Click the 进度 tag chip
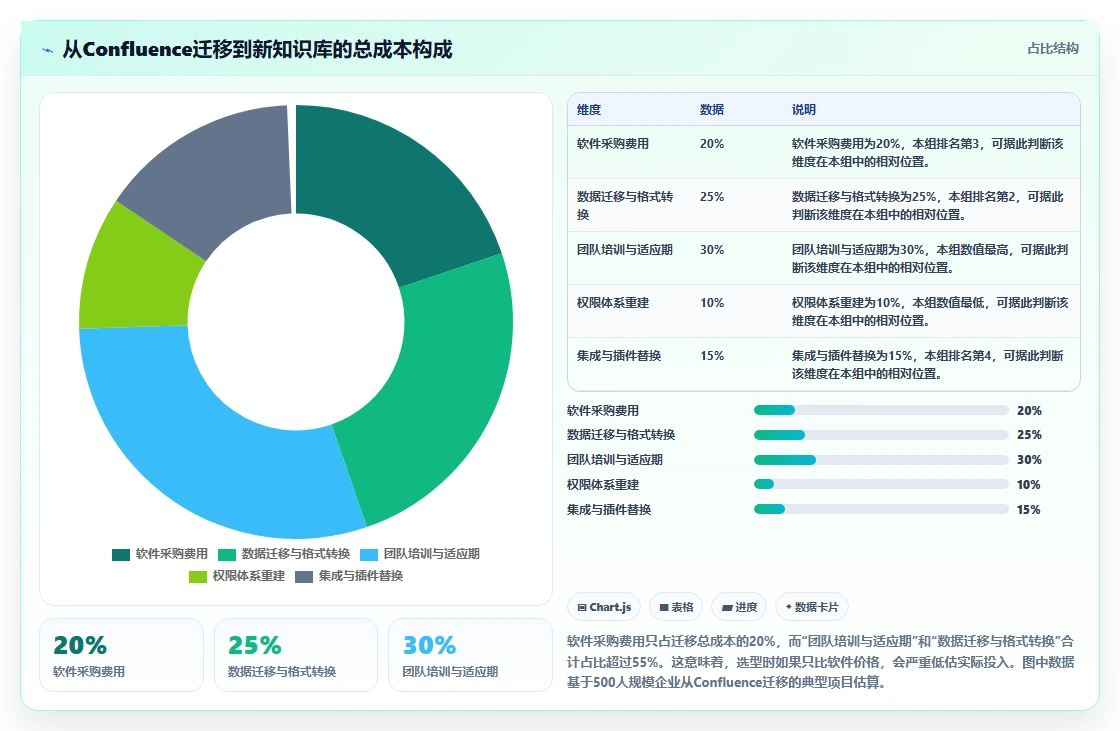The width and height of the screenshot is (1120, 731). 739,607
